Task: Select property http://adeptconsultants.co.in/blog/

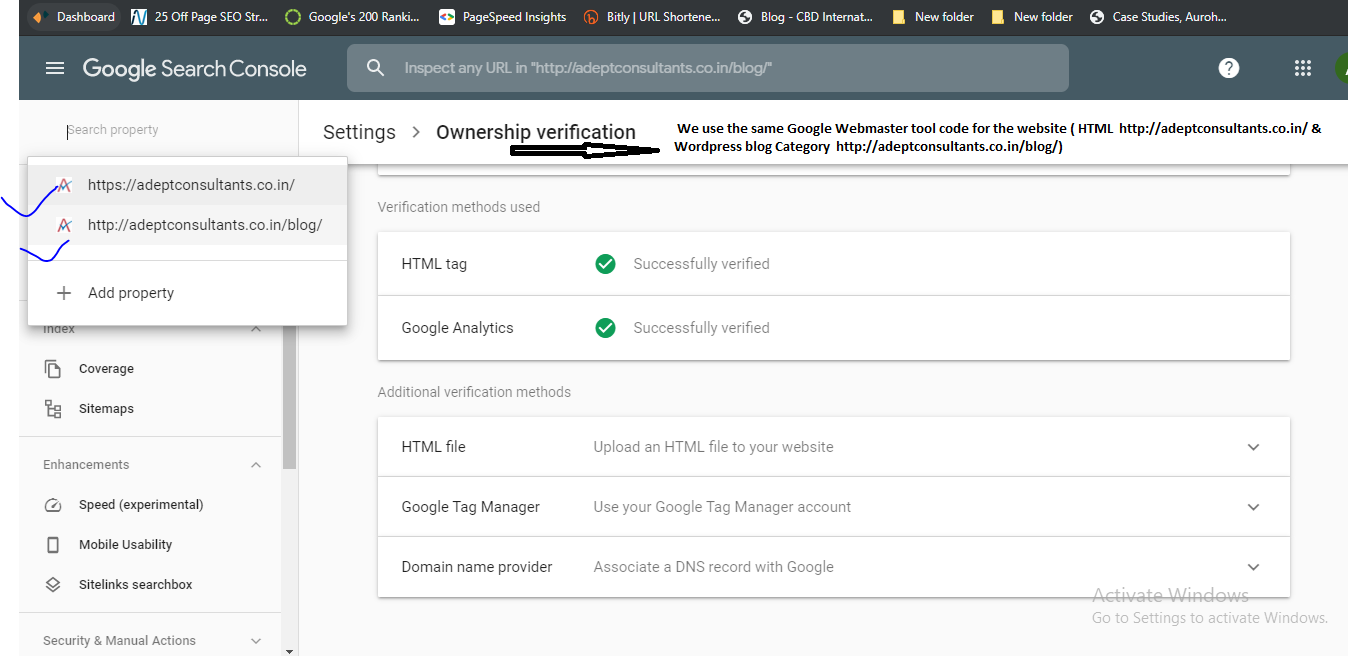Action: pos(188,225)
